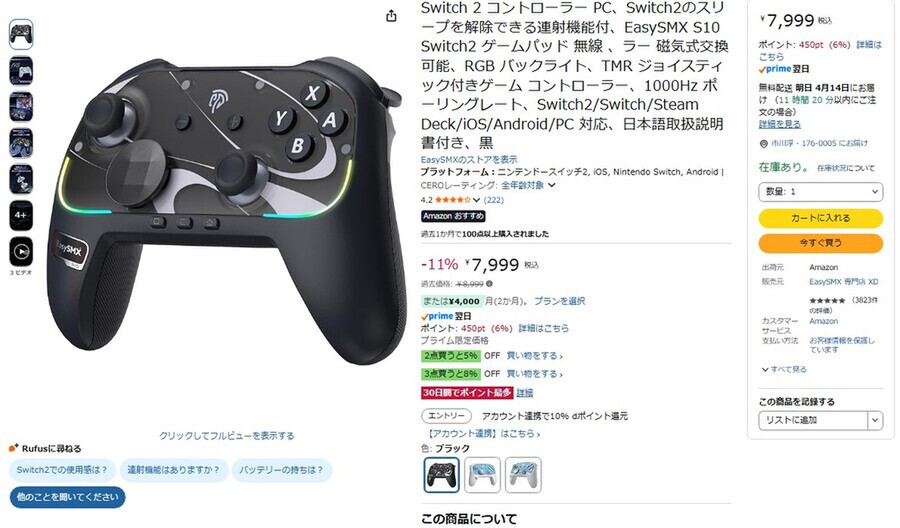Click the 今すぐ買う buy now button
This screenshot has height=528, width=900.
coord(820,243)
